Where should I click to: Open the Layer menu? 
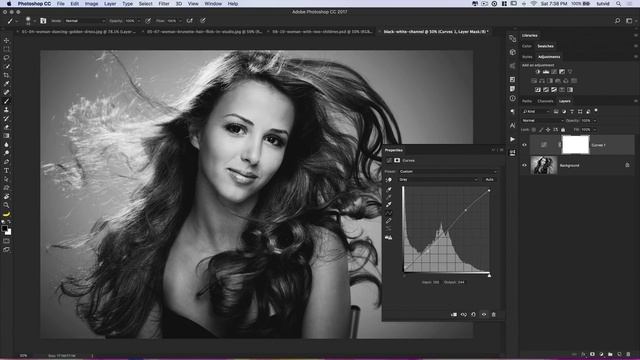(x=110, y=4)
